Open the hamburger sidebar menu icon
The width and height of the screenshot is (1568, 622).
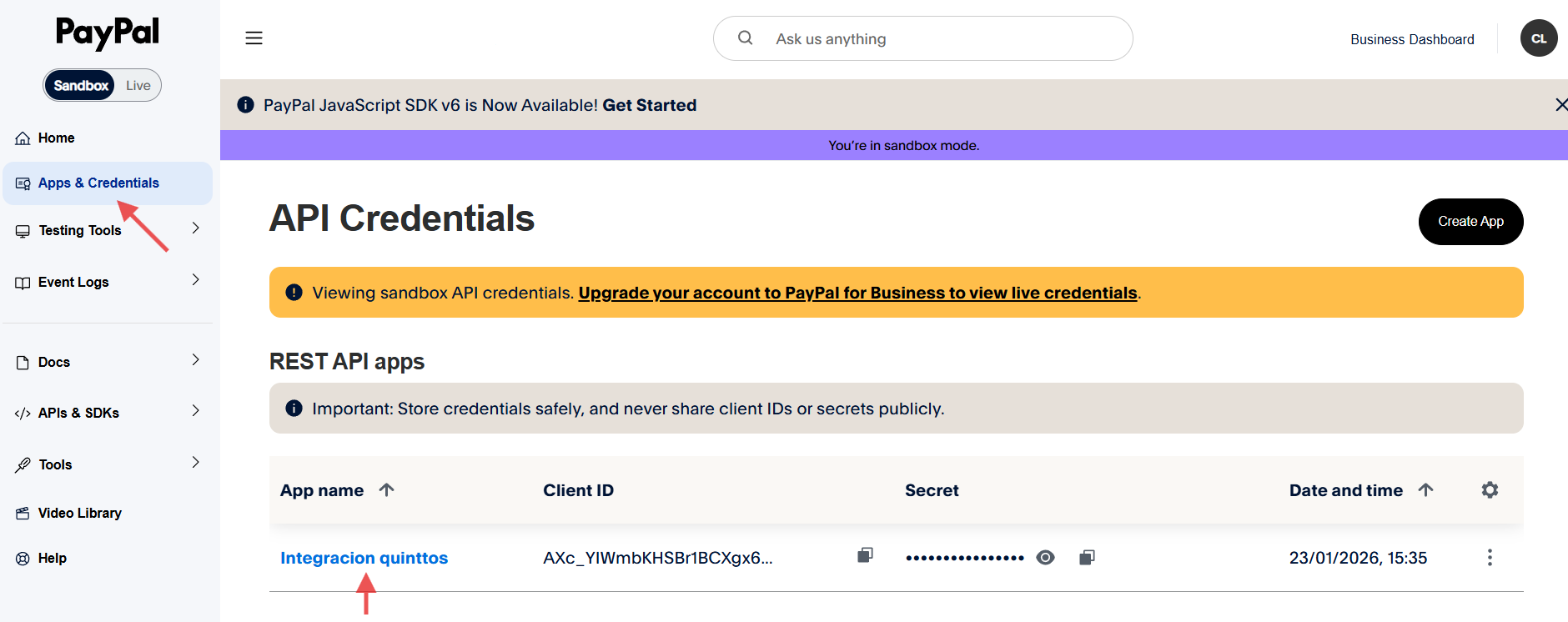(x=254, y=38)
